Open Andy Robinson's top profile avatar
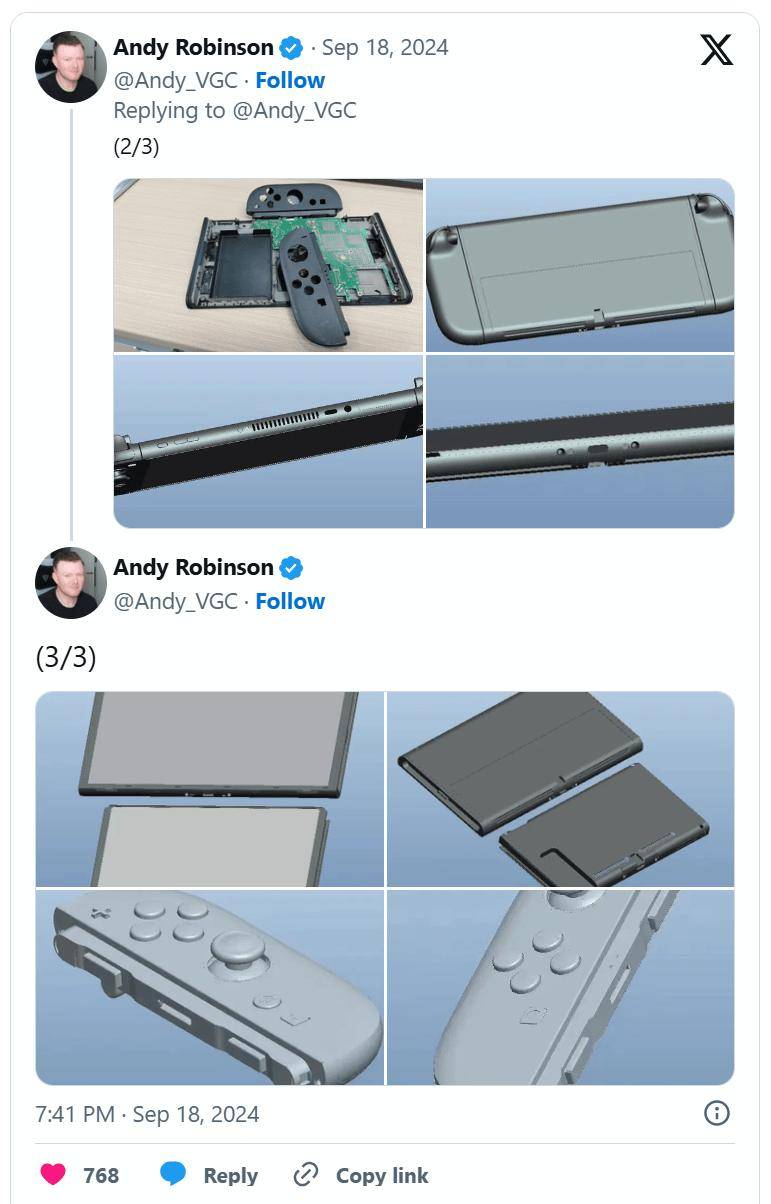 (71, 67)
